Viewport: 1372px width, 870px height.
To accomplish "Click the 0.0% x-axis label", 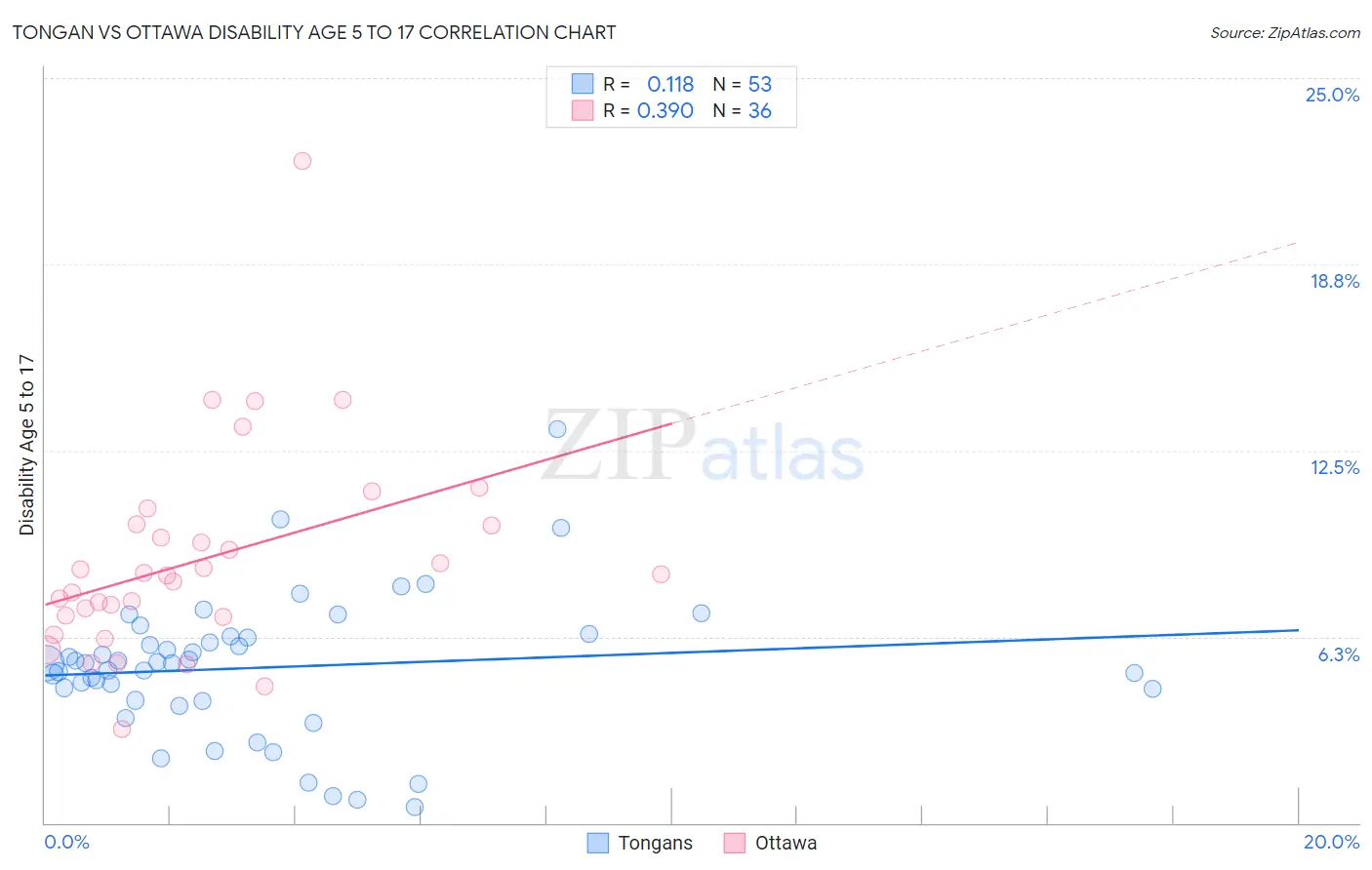I will click(x=66, y=842).
